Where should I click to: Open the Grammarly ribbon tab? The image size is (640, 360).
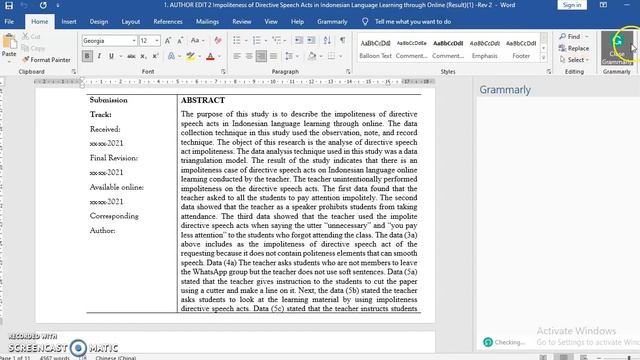pos(332,22)
